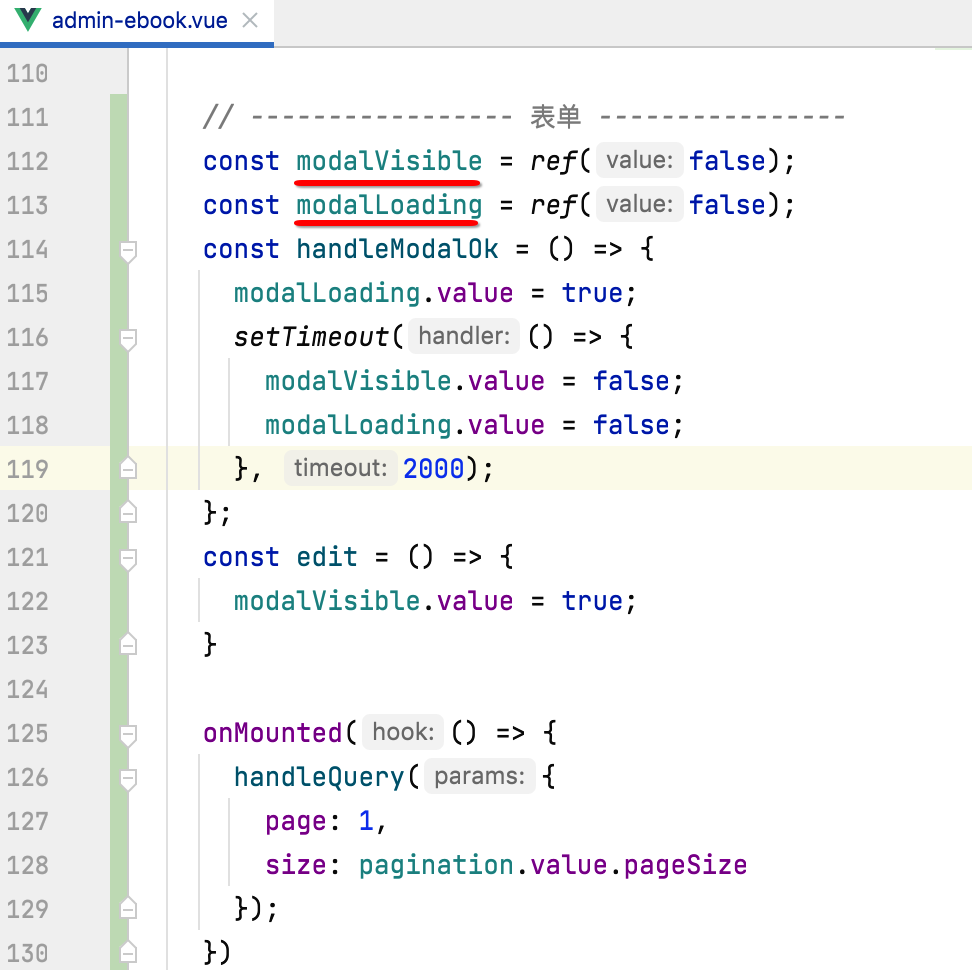Click the pagination identifier on line 128

pos(436,865)
